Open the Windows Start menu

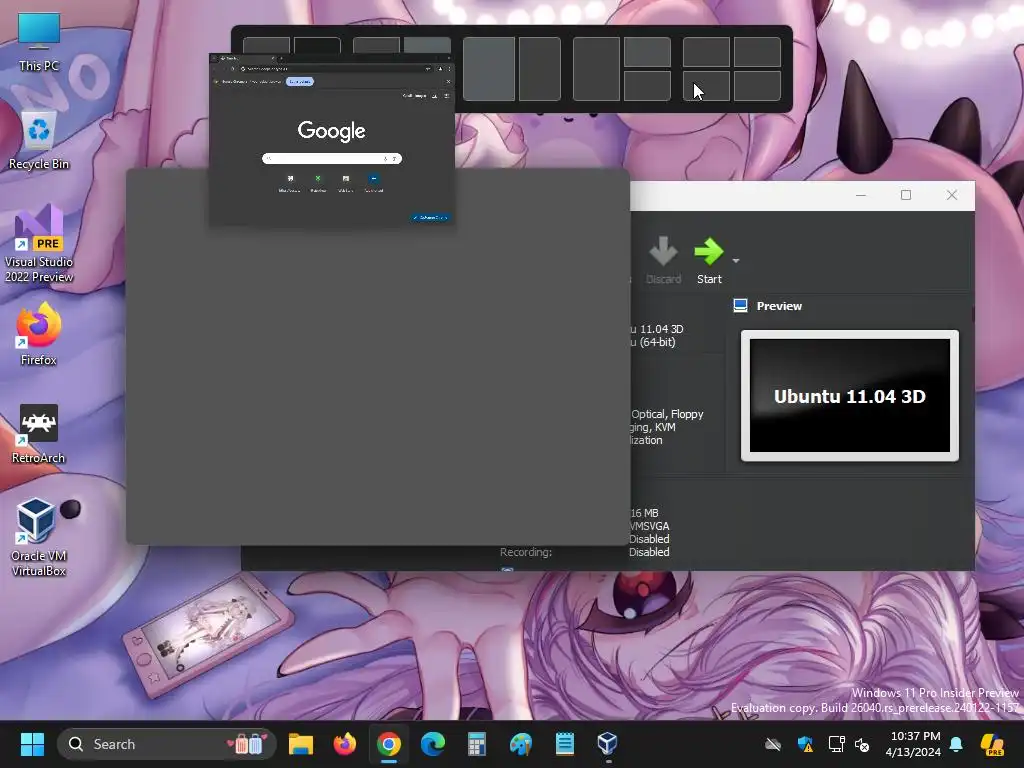click(32, 744)
